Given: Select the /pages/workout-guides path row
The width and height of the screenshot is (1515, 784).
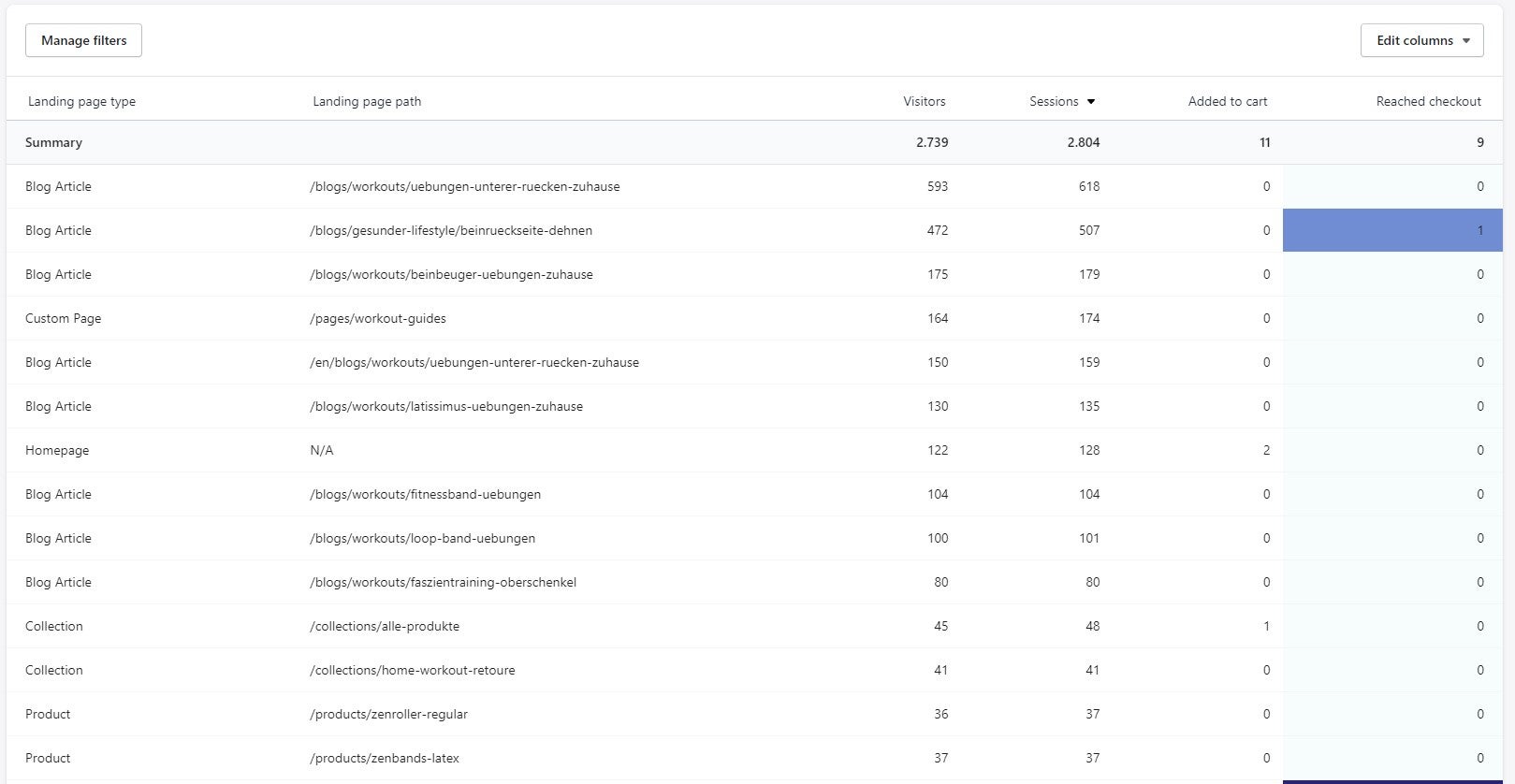Looking at the screenshot, I should (x=378, y=318).
